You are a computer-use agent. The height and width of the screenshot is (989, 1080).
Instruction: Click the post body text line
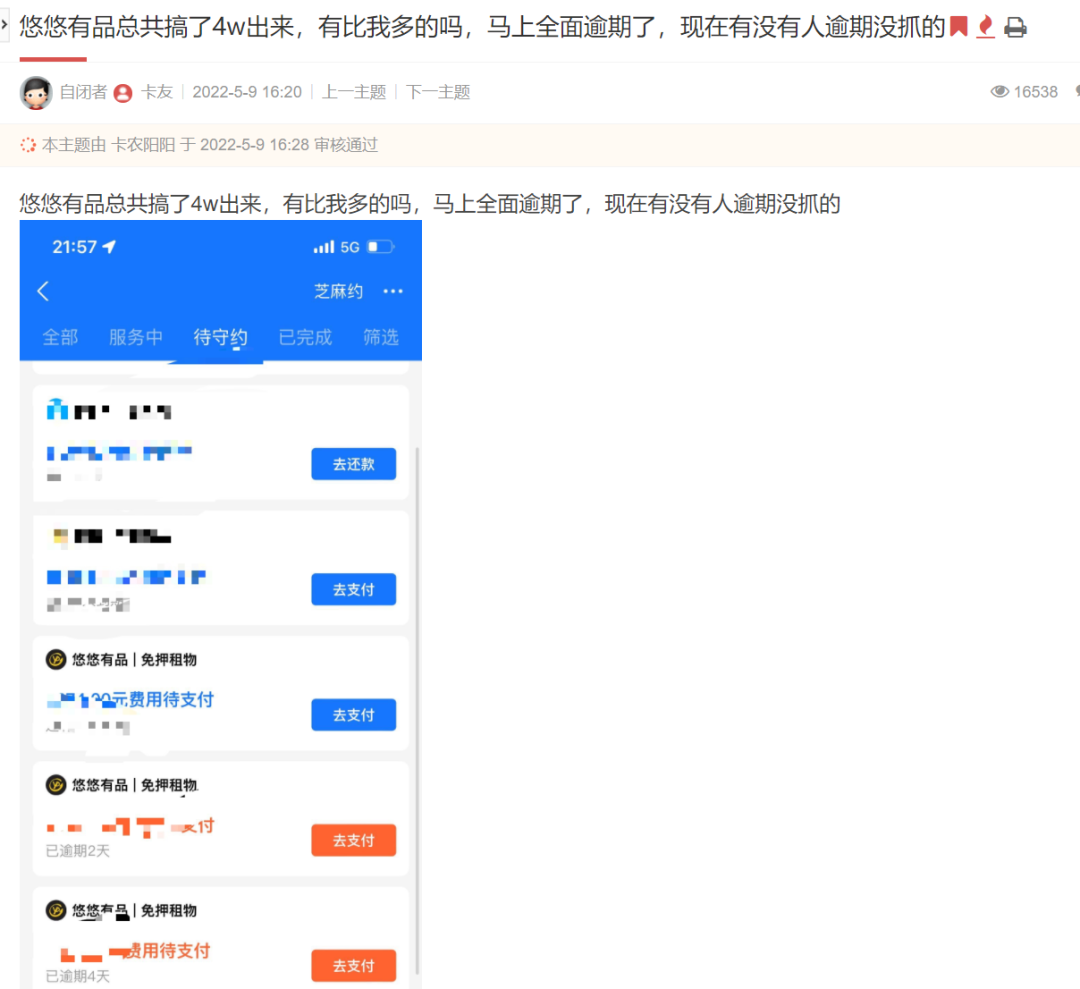[x=430, y=204]
